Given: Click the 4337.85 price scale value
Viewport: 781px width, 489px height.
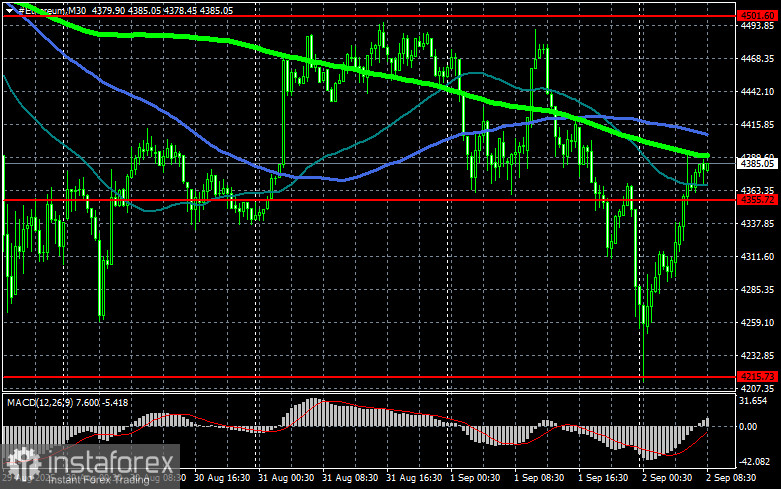Looking at the screenshot, I should point(758,224).
